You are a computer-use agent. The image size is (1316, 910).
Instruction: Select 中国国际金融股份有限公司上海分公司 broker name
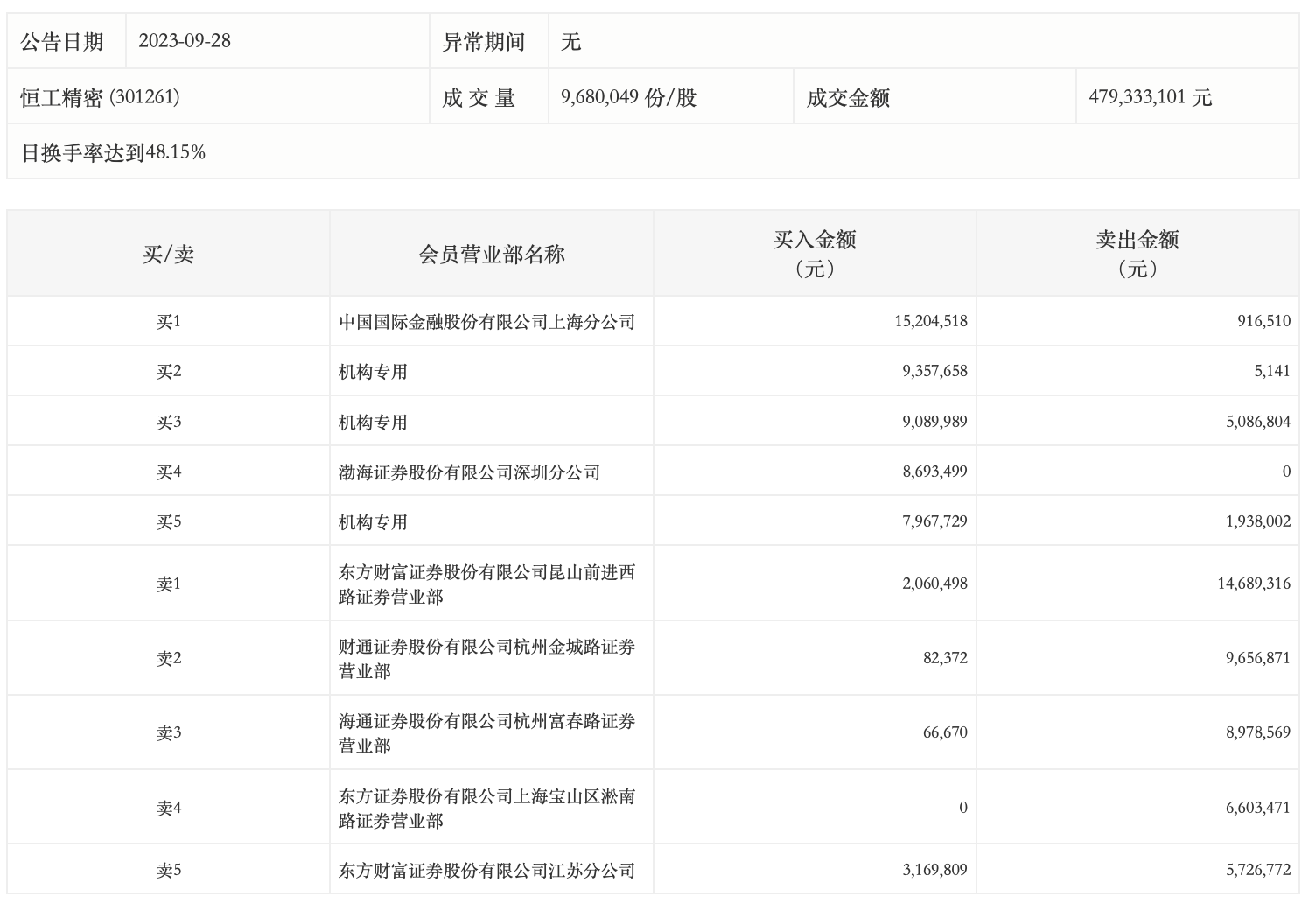(486, 322)
